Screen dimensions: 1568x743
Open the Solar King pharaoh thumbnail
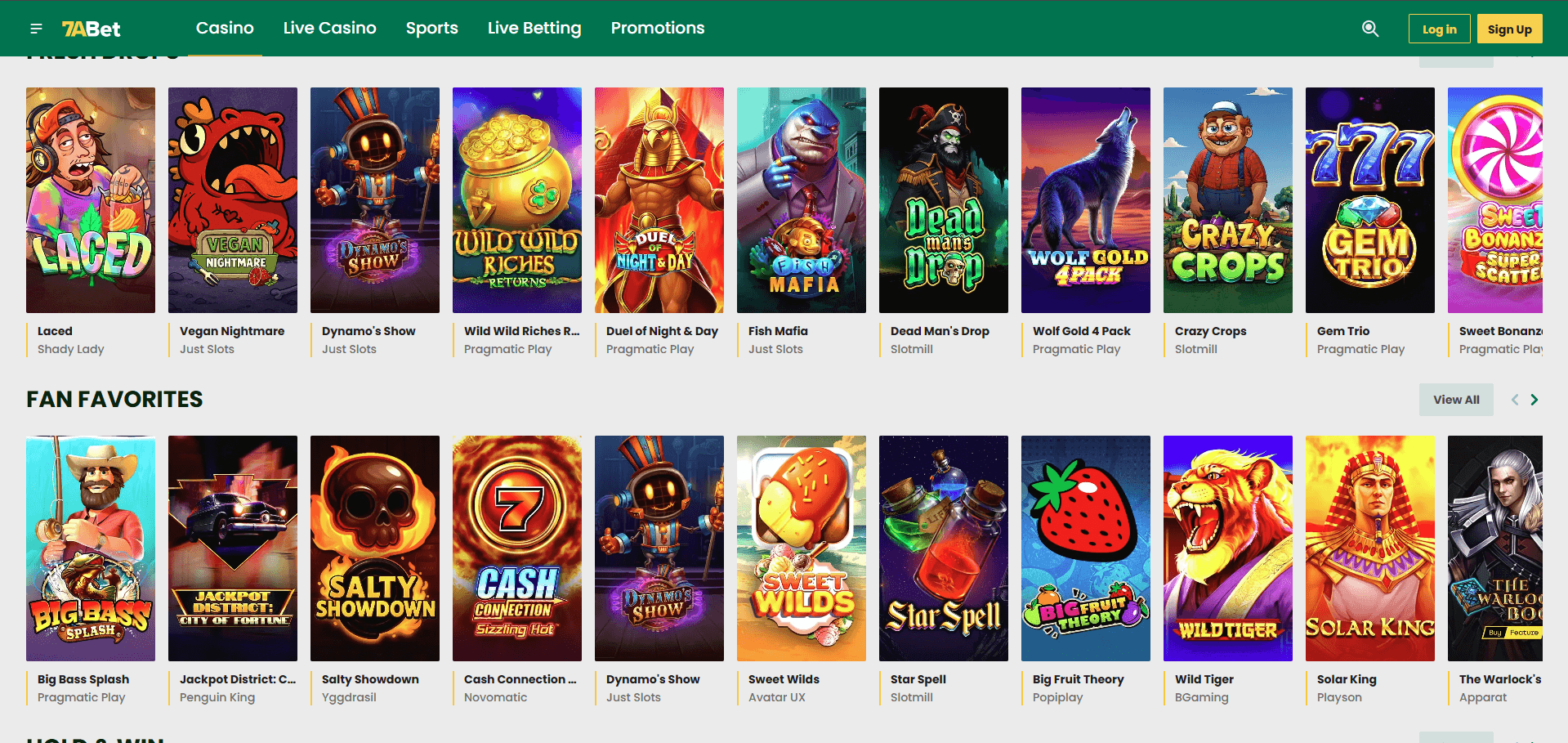[x=1370, y=548]
